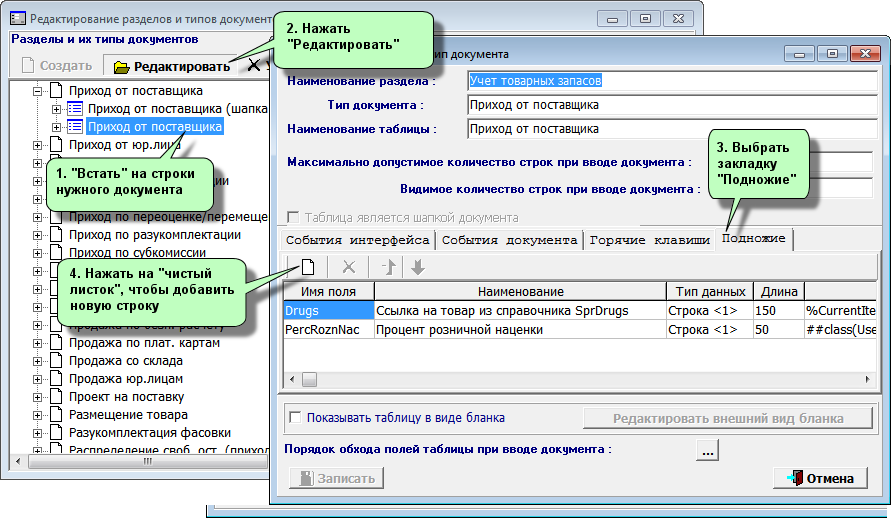The image size is (891, 518).
Task: Click left arrow of table horizontal scrollbar
Action: point(292,379)
